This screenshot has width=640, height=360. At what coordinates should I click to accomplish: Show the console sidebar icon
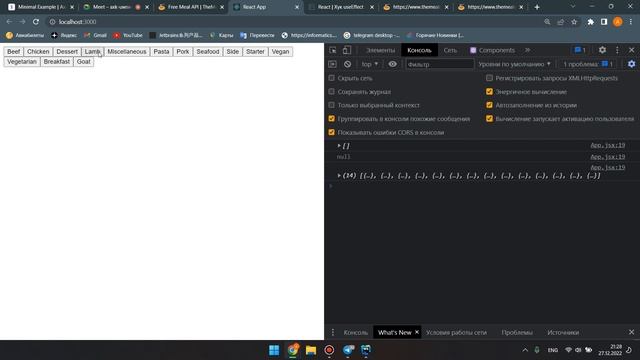tap(333, 64)
